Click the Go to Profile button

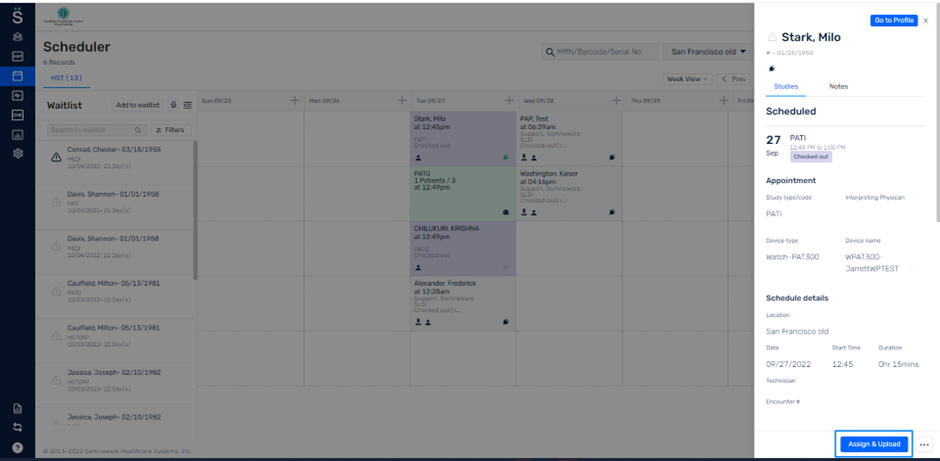click(894, 20)
